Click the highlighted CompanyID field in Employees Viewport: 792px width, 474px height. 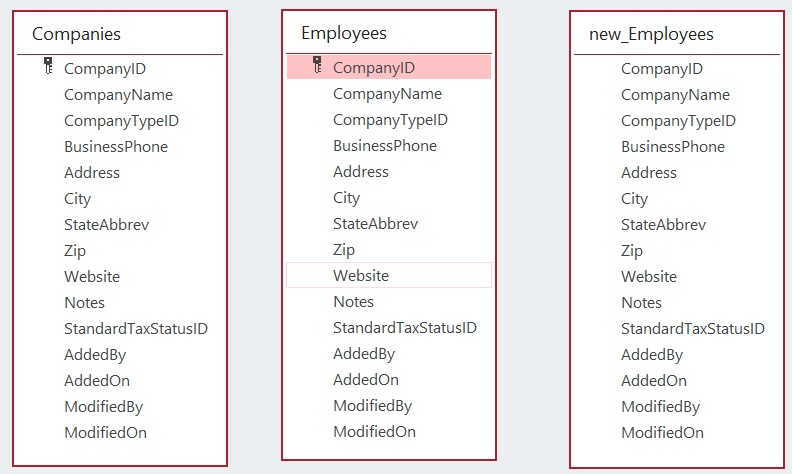point(373,68)
